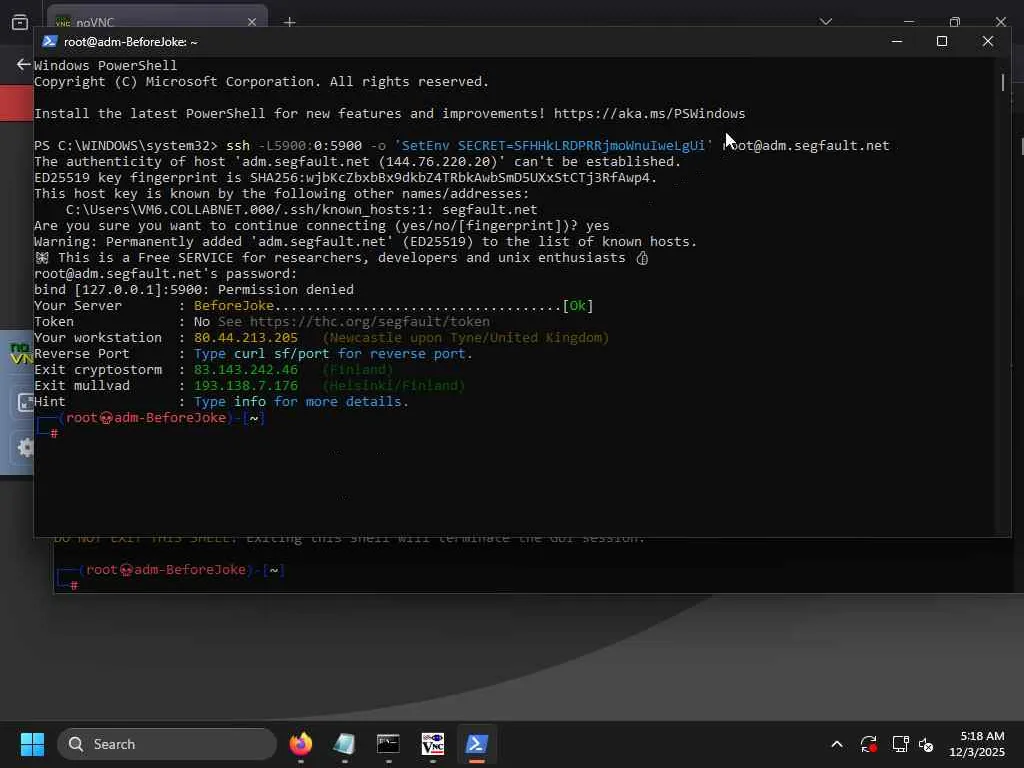This screenshot has width=1024, height=768.
Task: Click the 'Newcastle upon Tyne/United Kingdom' location text
Action: pyautogui.click(x=466, y=338)
